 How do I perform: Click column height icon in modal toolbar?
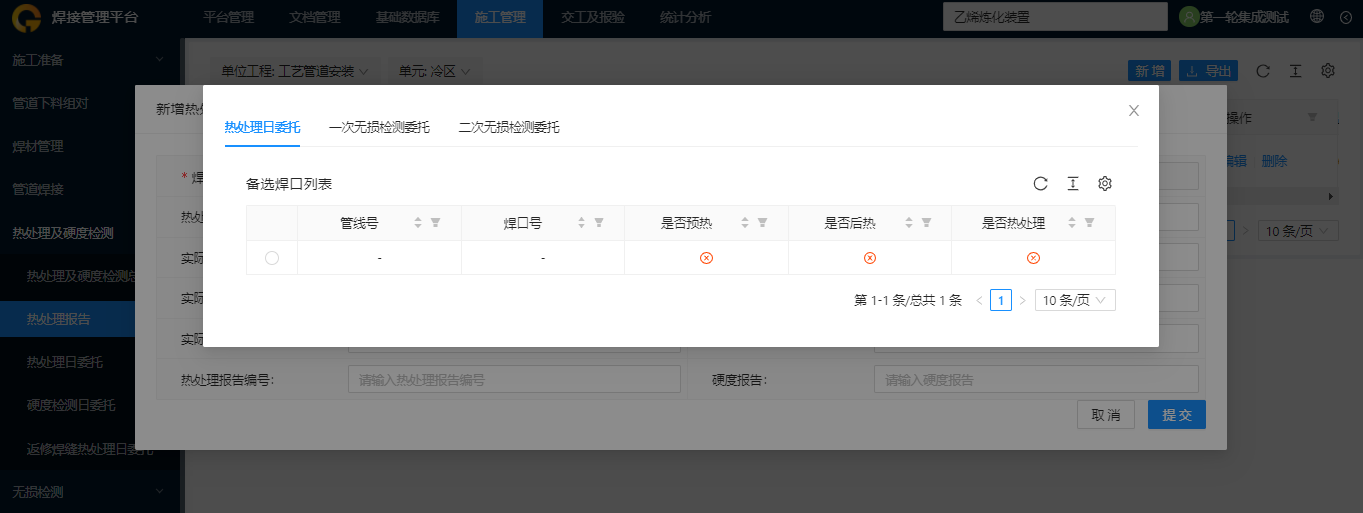1072,184
